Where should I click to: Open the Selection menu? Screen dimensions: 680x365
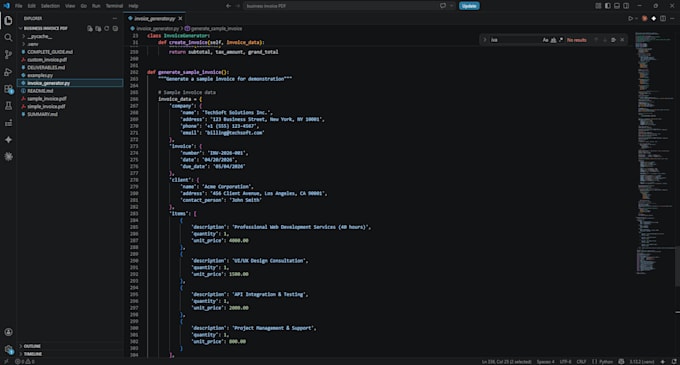pos(50,6)
